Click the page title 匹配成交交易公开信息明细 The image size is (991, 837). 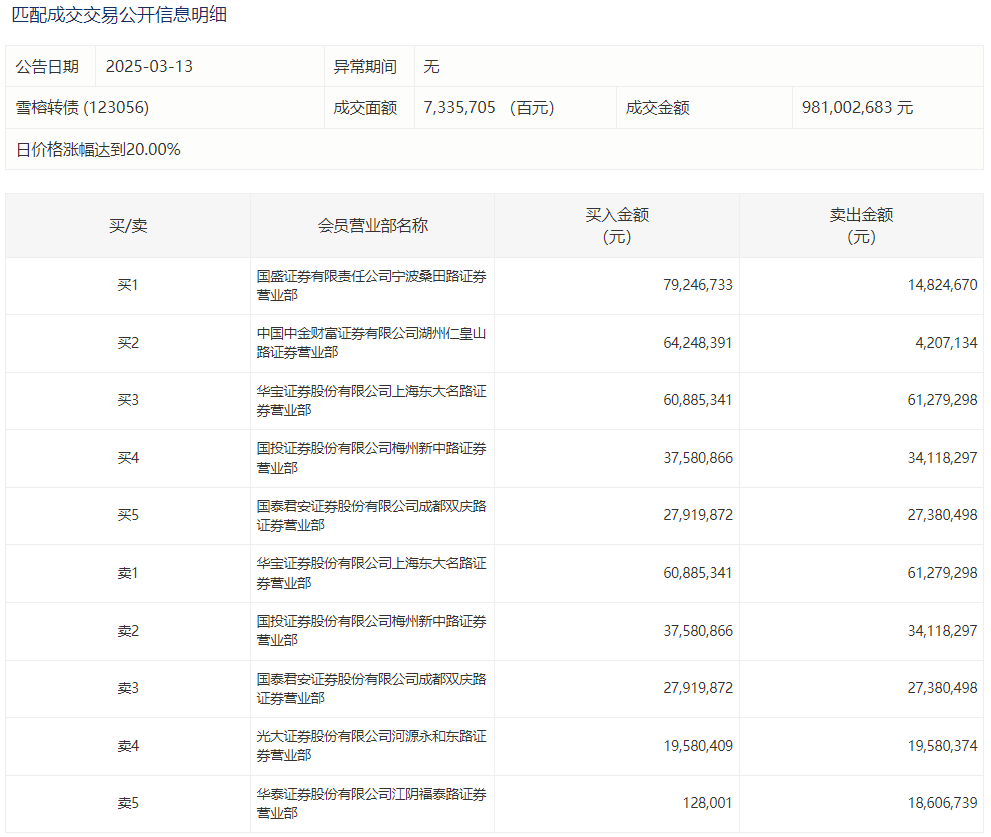click(x=119, y=16)
